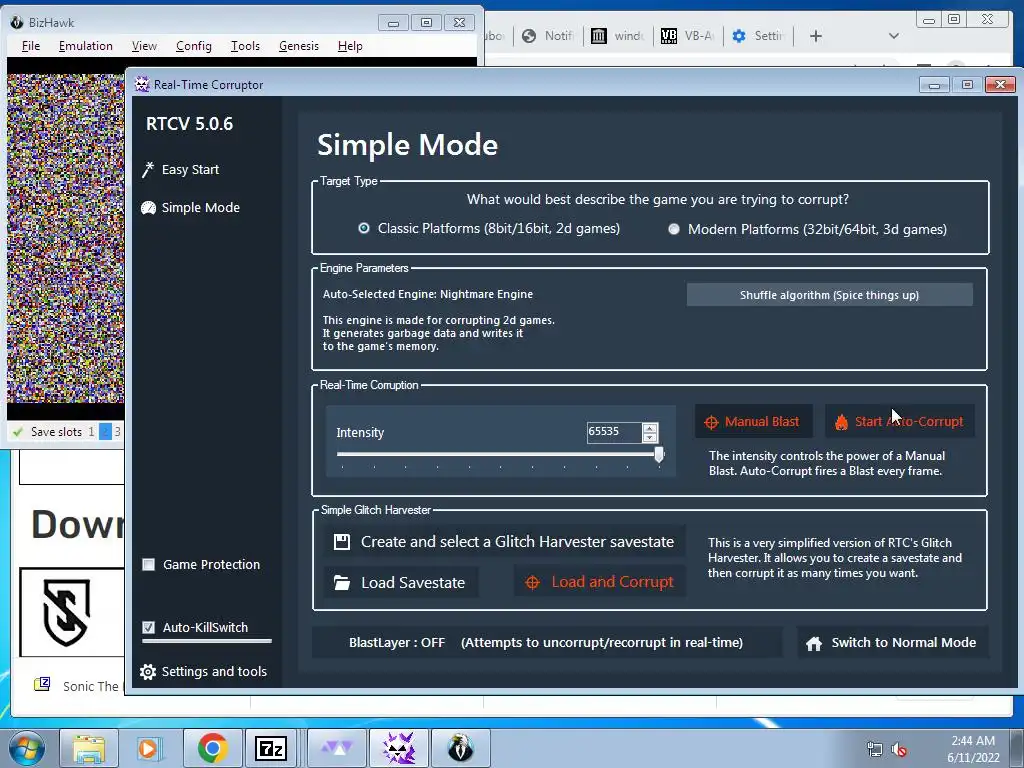Select Simple Mode in the sidebar

(x=191, y=208)
